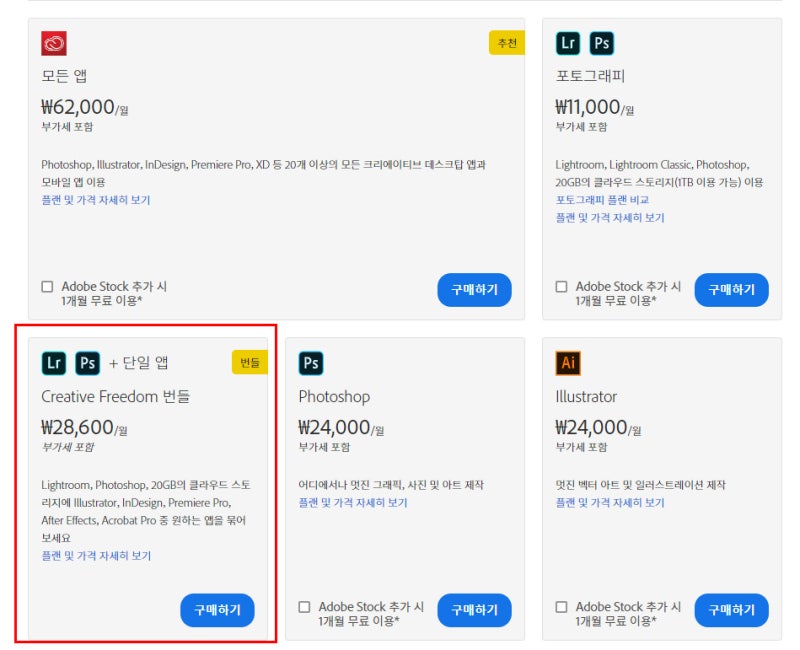
Task: Click the Ps icon on Photoshop card
Action: tap(311, 363)
